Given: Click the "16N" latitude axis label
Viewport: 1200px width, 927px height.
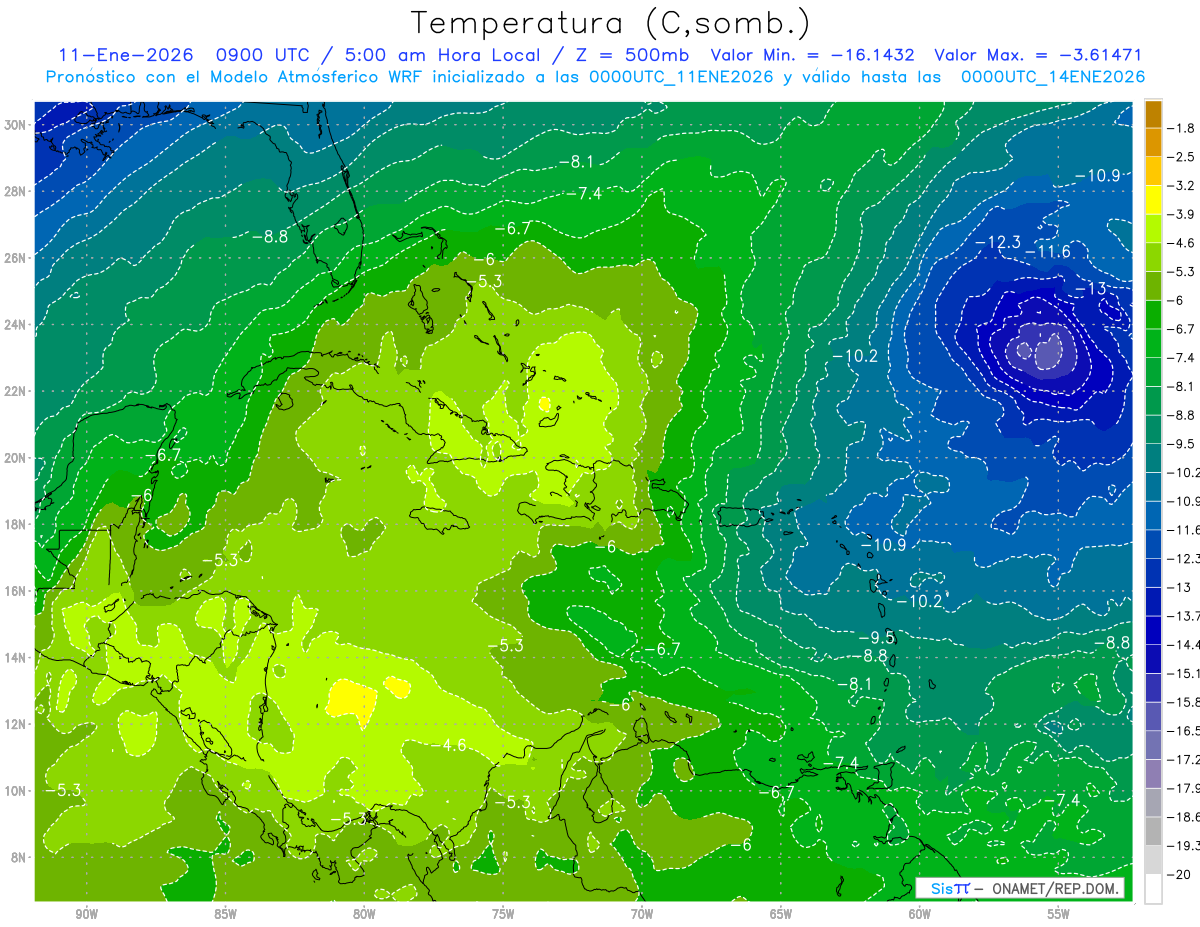Looking at the screenshot, I should 14,591.
